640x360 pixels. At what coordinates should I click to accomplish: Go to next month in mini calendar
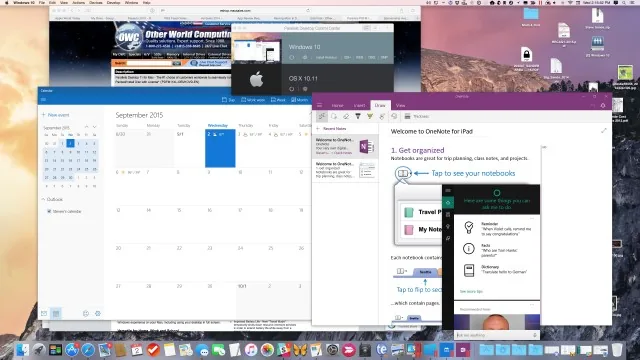pos(95,127)
